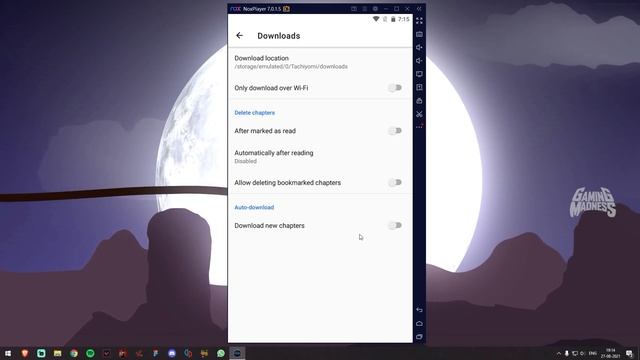Toggle After marked as read switch
The width and height of the screenshot is (640, 360).
pos(395,131)
